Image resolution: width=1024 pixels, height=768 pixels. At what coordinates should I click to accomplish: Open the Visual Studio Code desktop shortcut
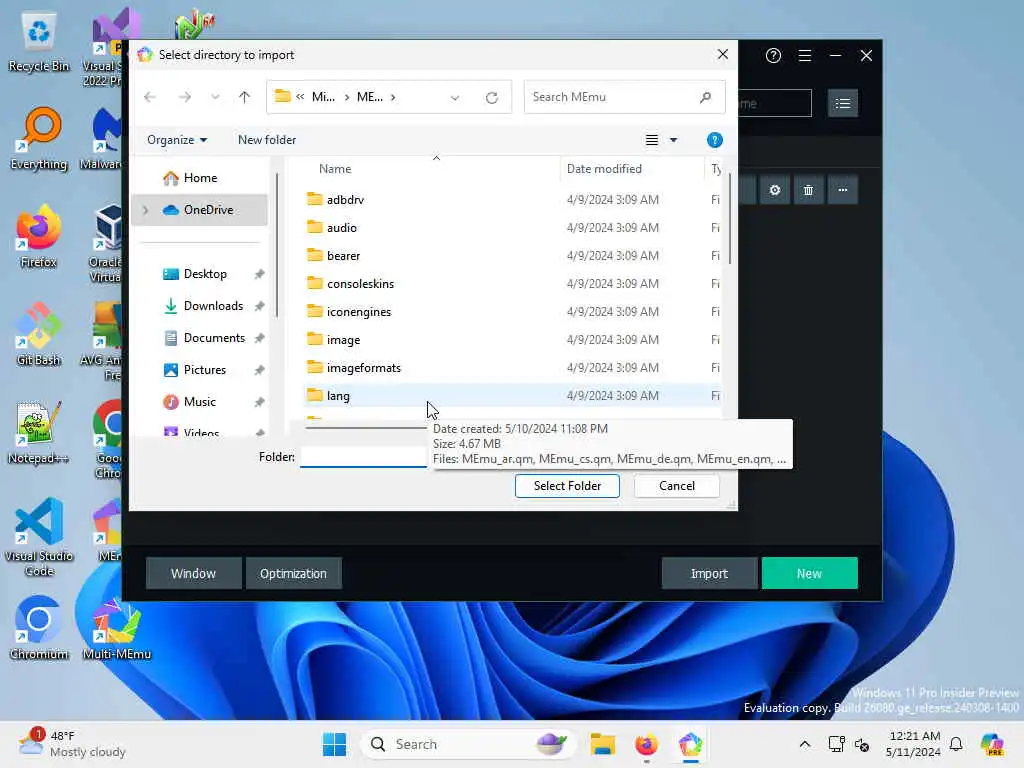[39, 537]
